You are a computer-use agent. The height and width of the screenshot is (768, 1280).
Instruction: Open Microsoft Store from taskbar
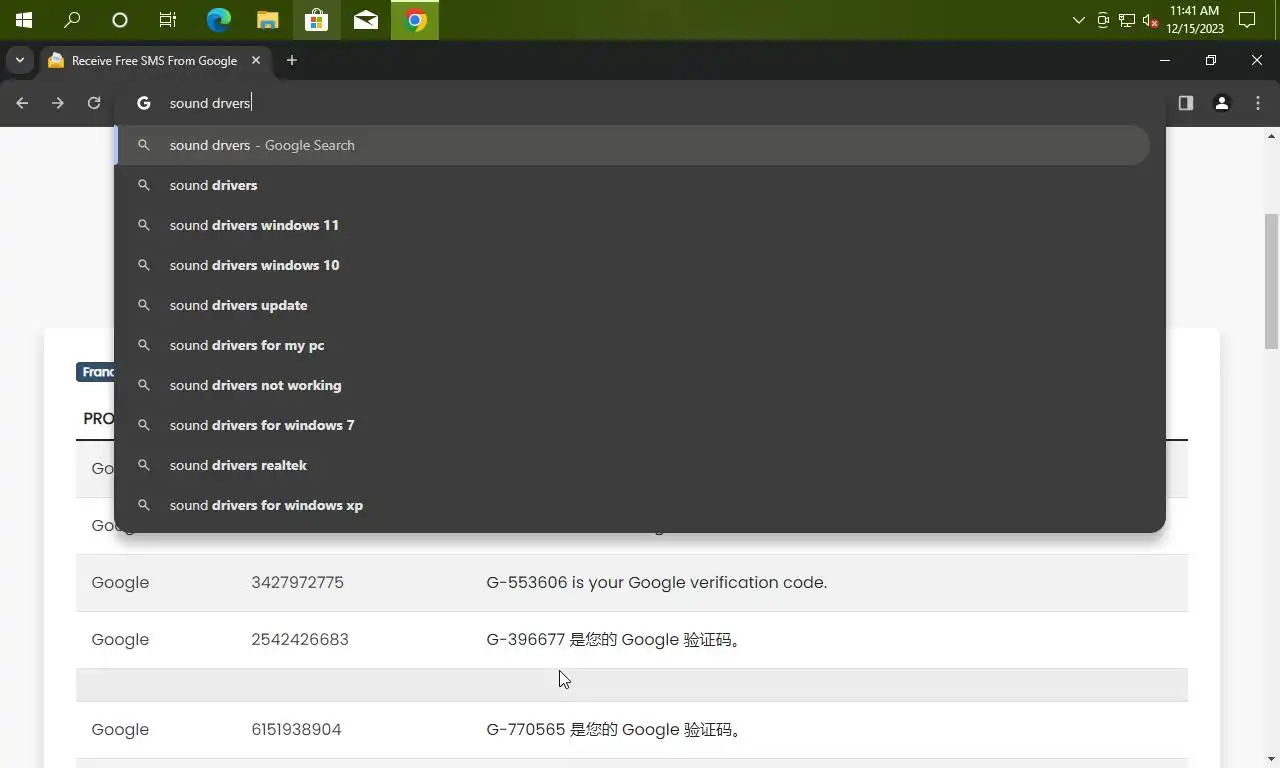point(316,20)
